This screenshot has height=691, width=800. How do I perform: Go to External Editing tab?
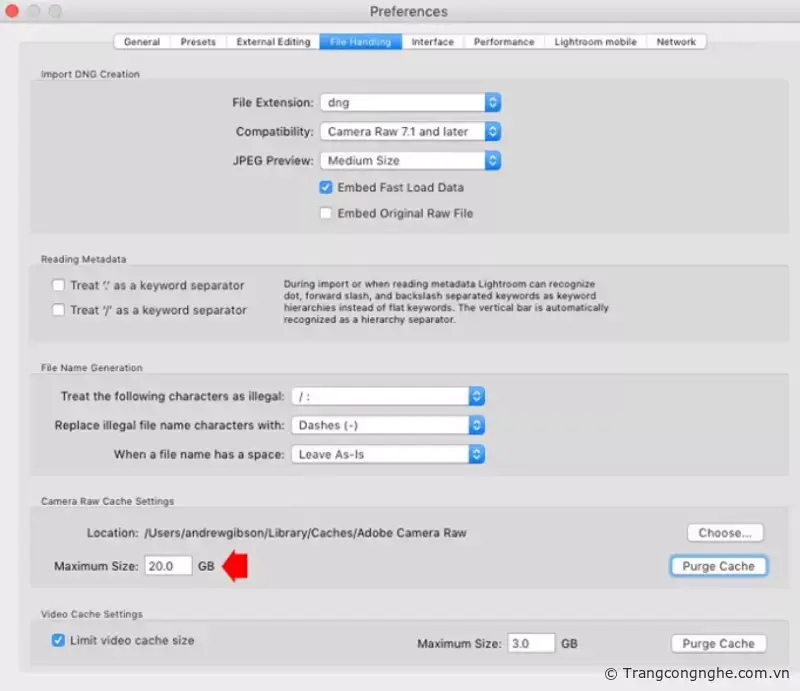(273, 42)
